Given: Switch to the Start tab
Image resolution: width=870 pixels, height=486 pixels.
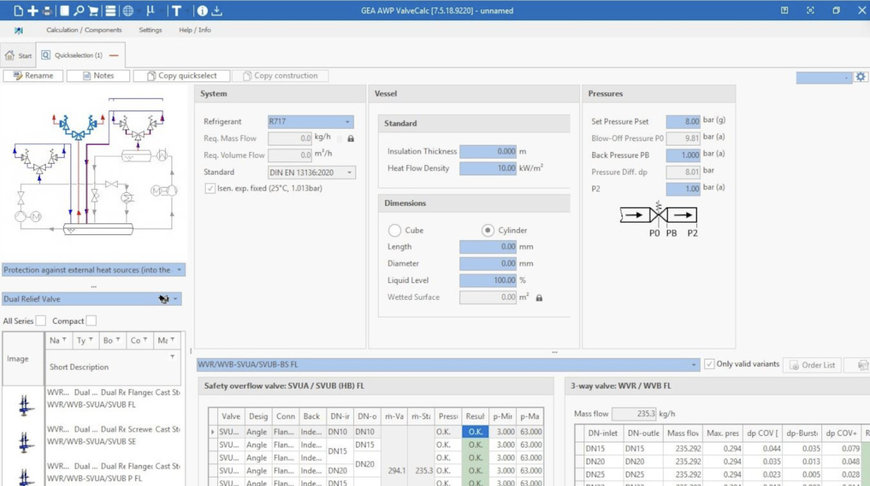Looking at the screenshot, I should click(x=18, y=55).
